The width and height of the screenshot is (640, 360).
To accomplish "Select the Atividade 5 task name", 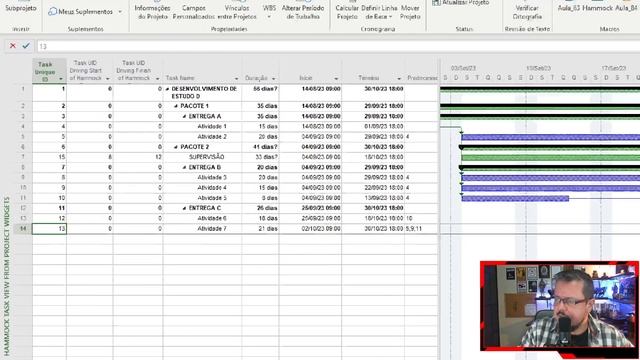I will [x=212, y=198].
